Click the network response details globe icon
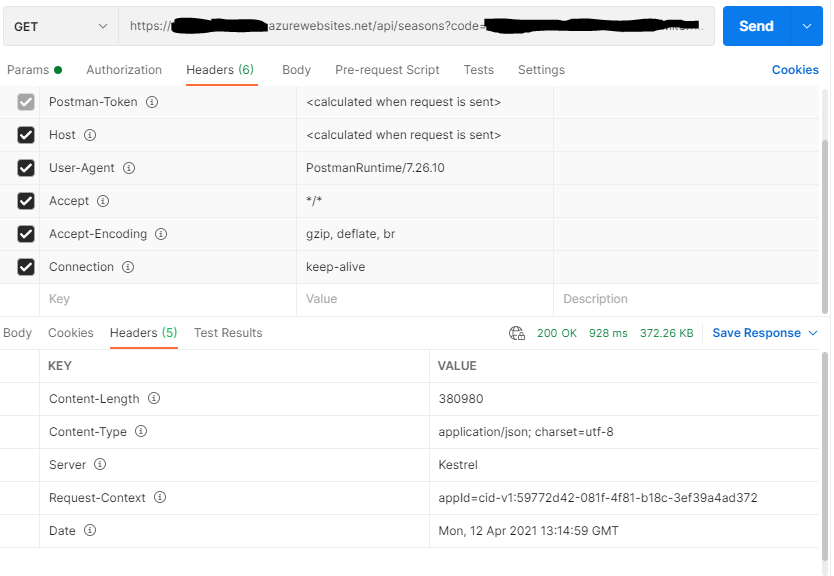The width and height of the screenshot is (834, 576). click(x=517, y=332)
